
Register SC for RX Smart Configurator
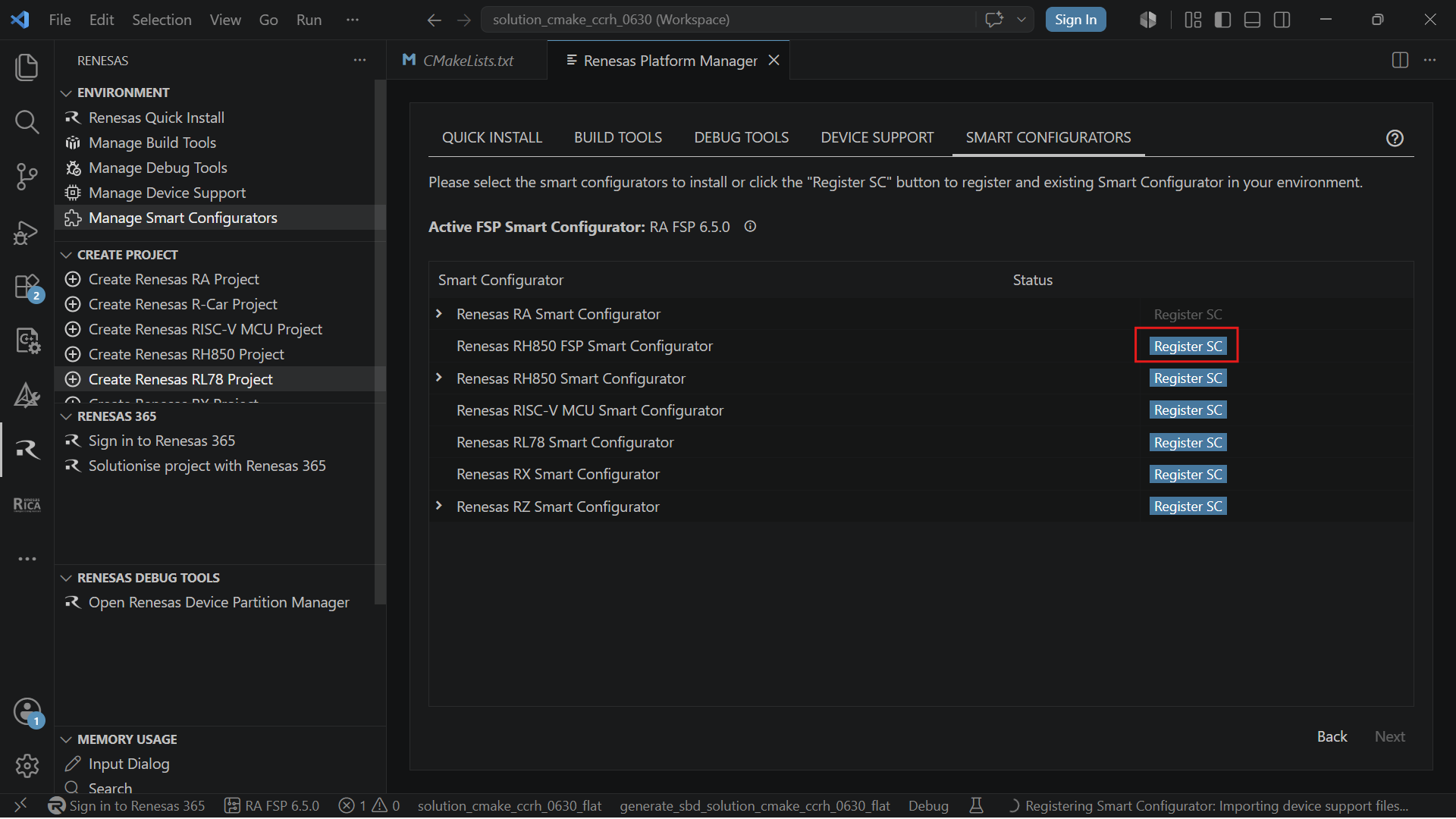click(x=1188, y=474)
